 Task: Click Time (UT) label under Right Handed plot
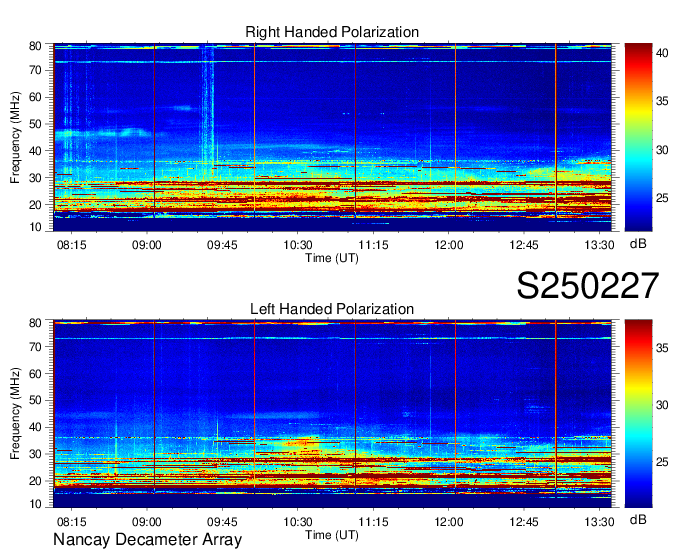pos(332,258)
